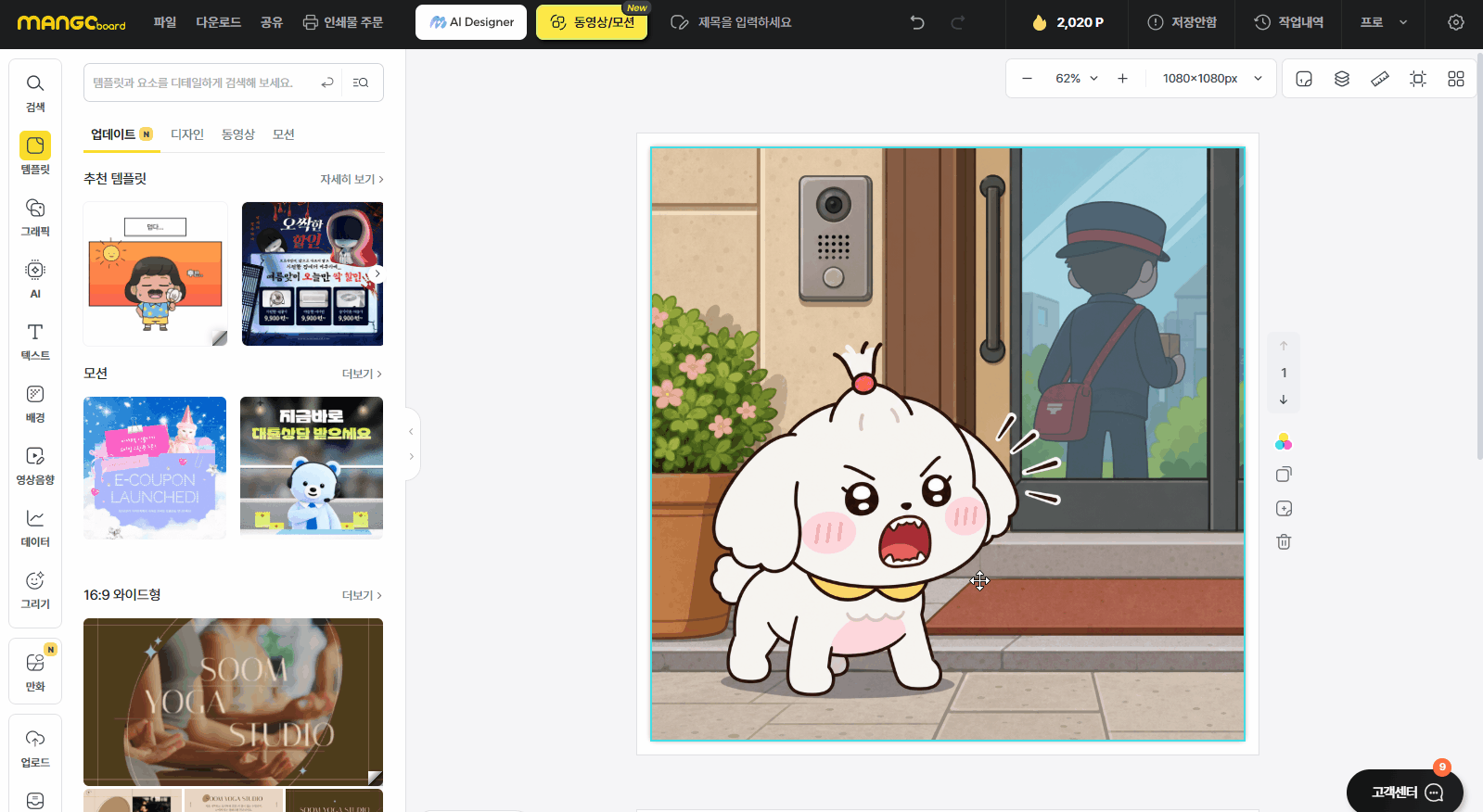Expand the 프로 account dropdown

(x=1384, y=22)
